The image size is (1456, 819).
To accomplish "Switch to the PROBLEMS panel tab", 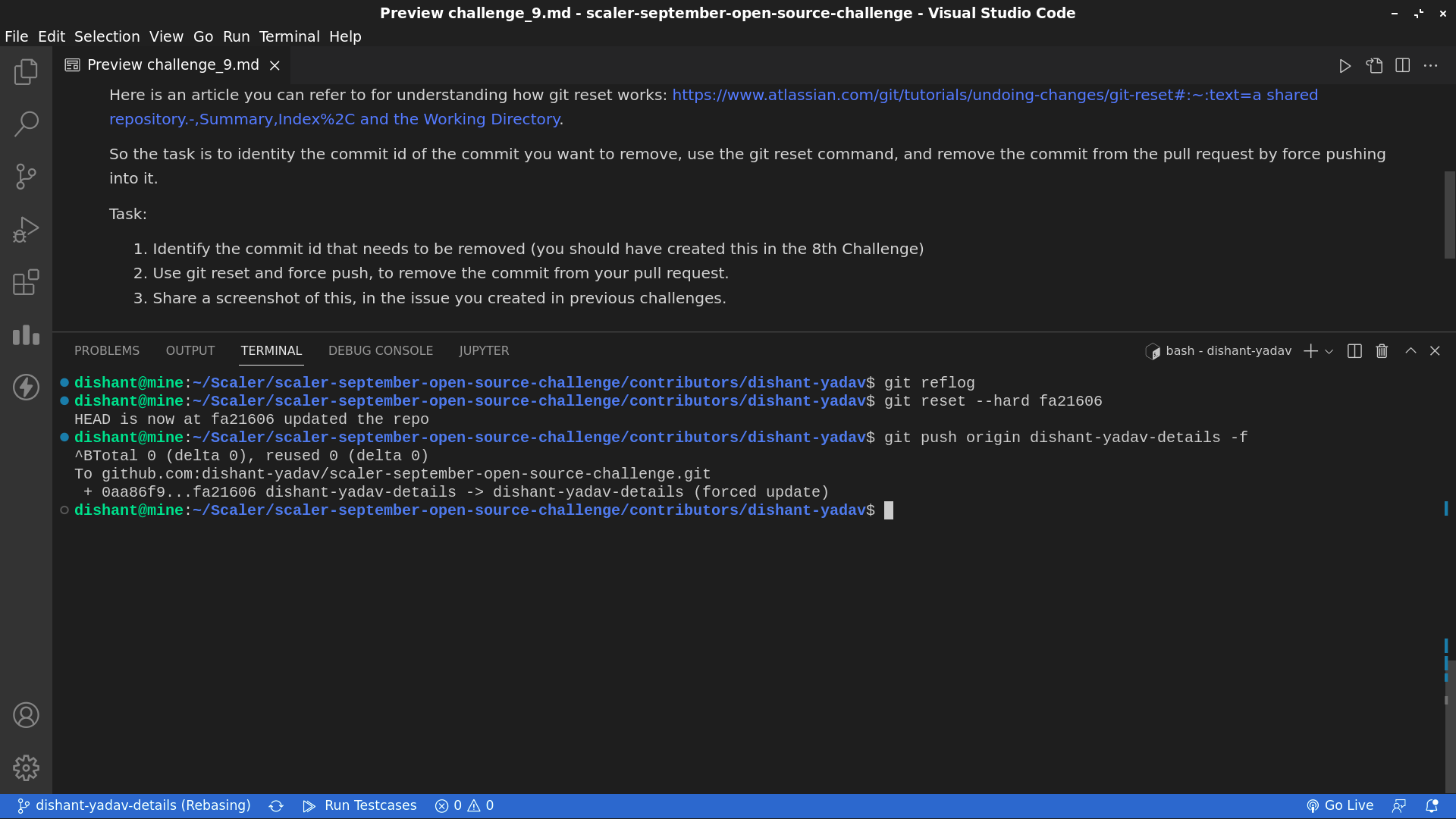I will tap(107, 351).
